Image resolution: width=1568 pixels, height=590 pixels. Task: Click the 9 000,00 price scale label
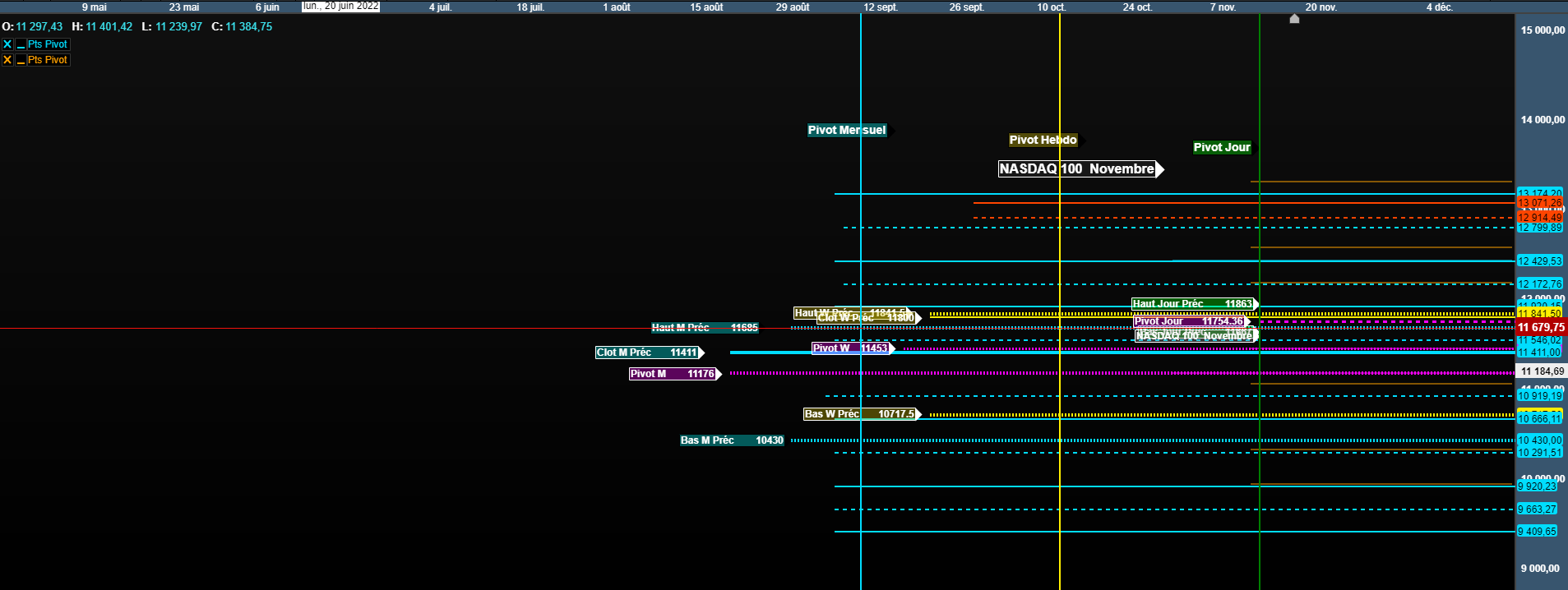tap(1540, 569)
